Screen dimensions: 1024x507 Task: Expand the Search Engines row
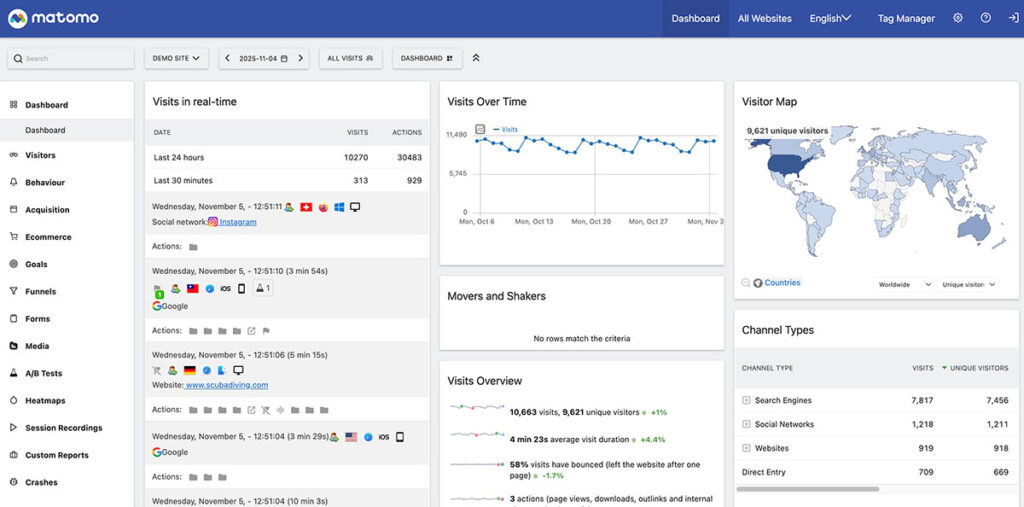(746, 400)
